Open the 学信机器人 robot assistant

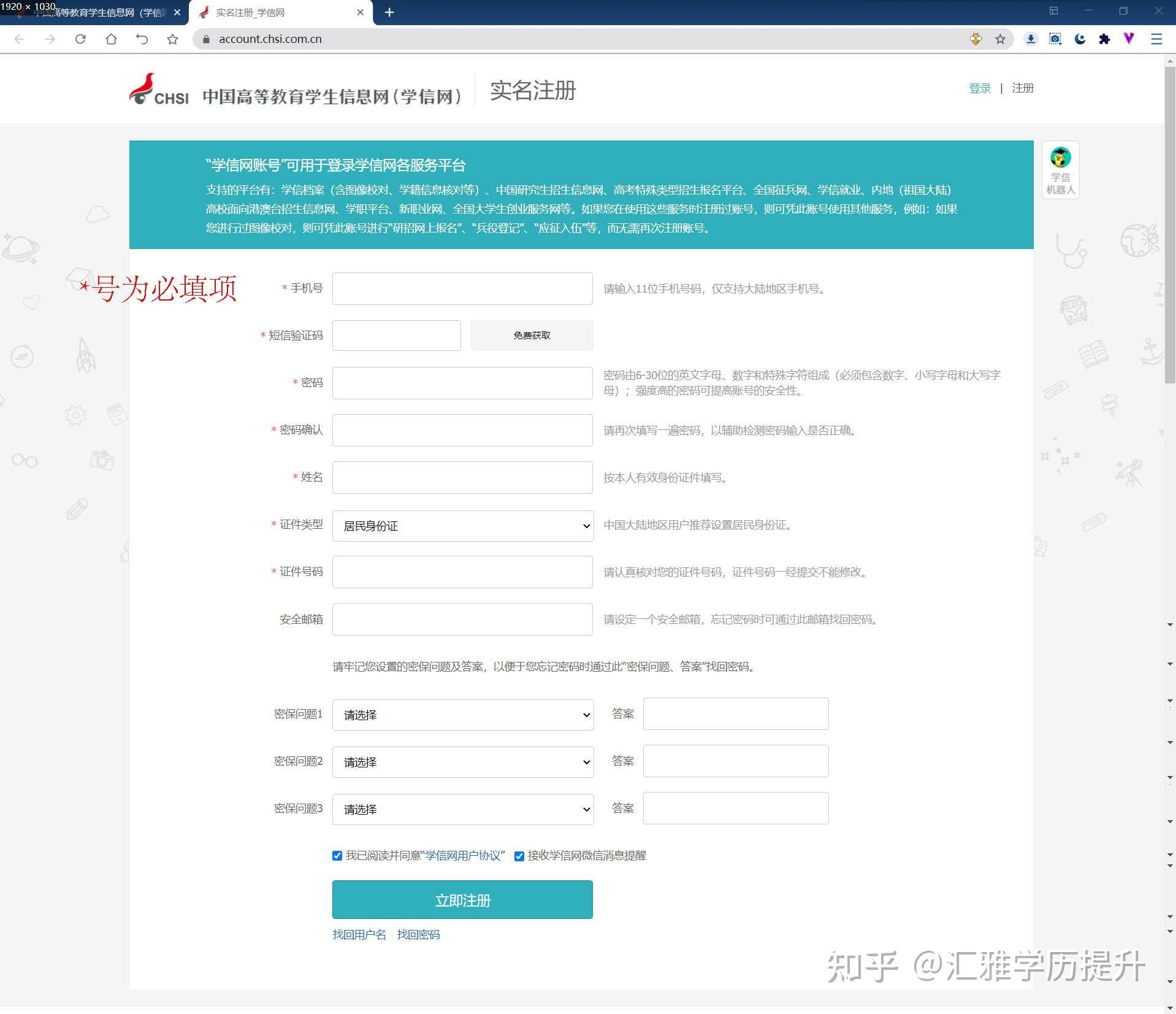[1060, 171]
